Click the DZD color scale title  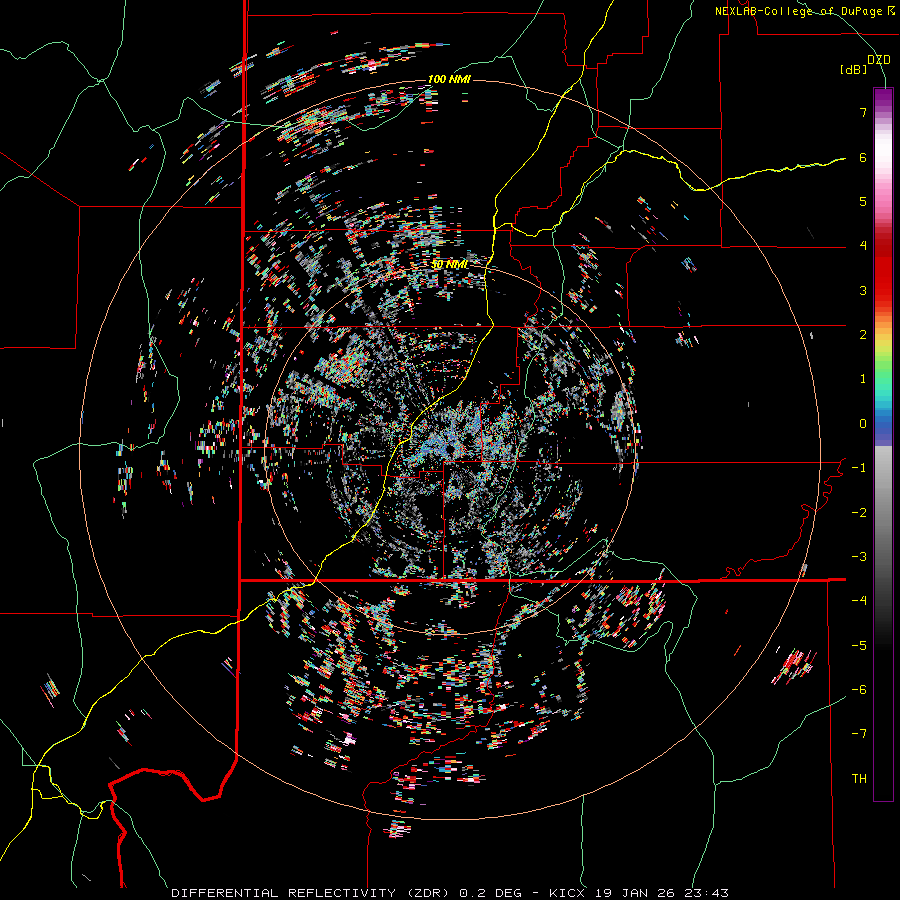pyautogui.click(x=878, y=60)
